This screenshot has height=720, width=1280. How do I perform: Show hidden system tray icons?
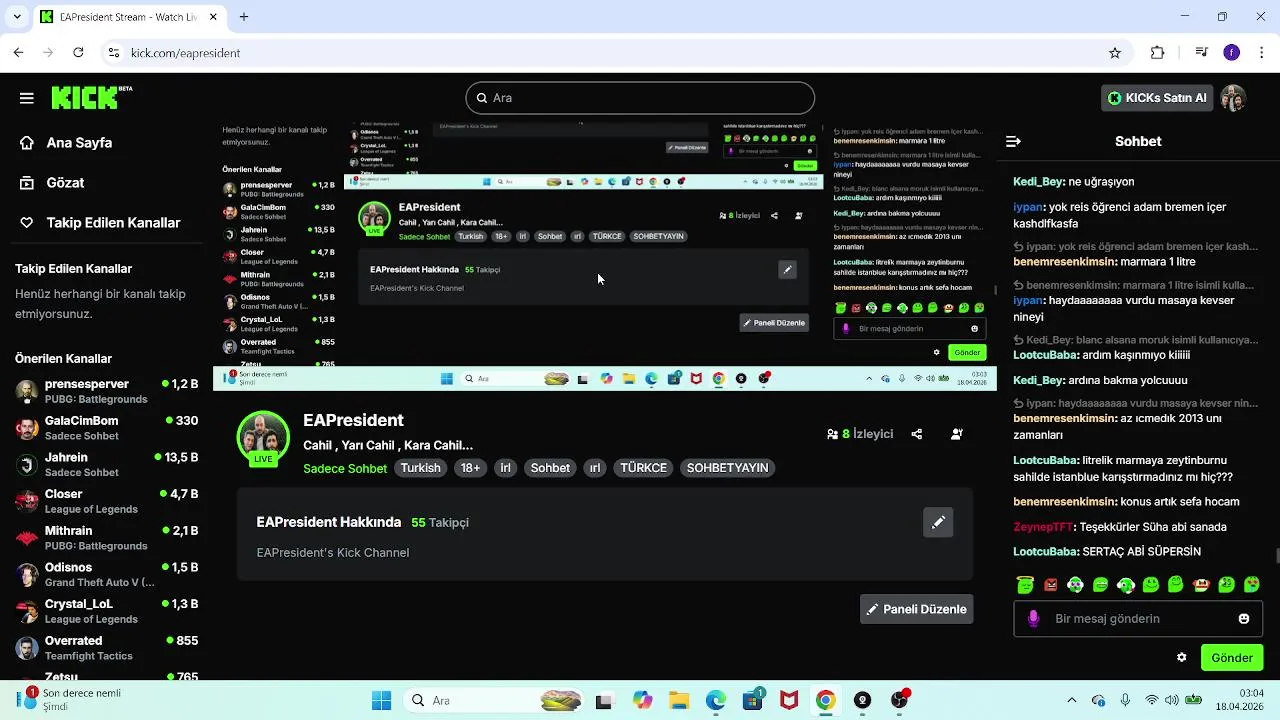[x=1072, y=701]
